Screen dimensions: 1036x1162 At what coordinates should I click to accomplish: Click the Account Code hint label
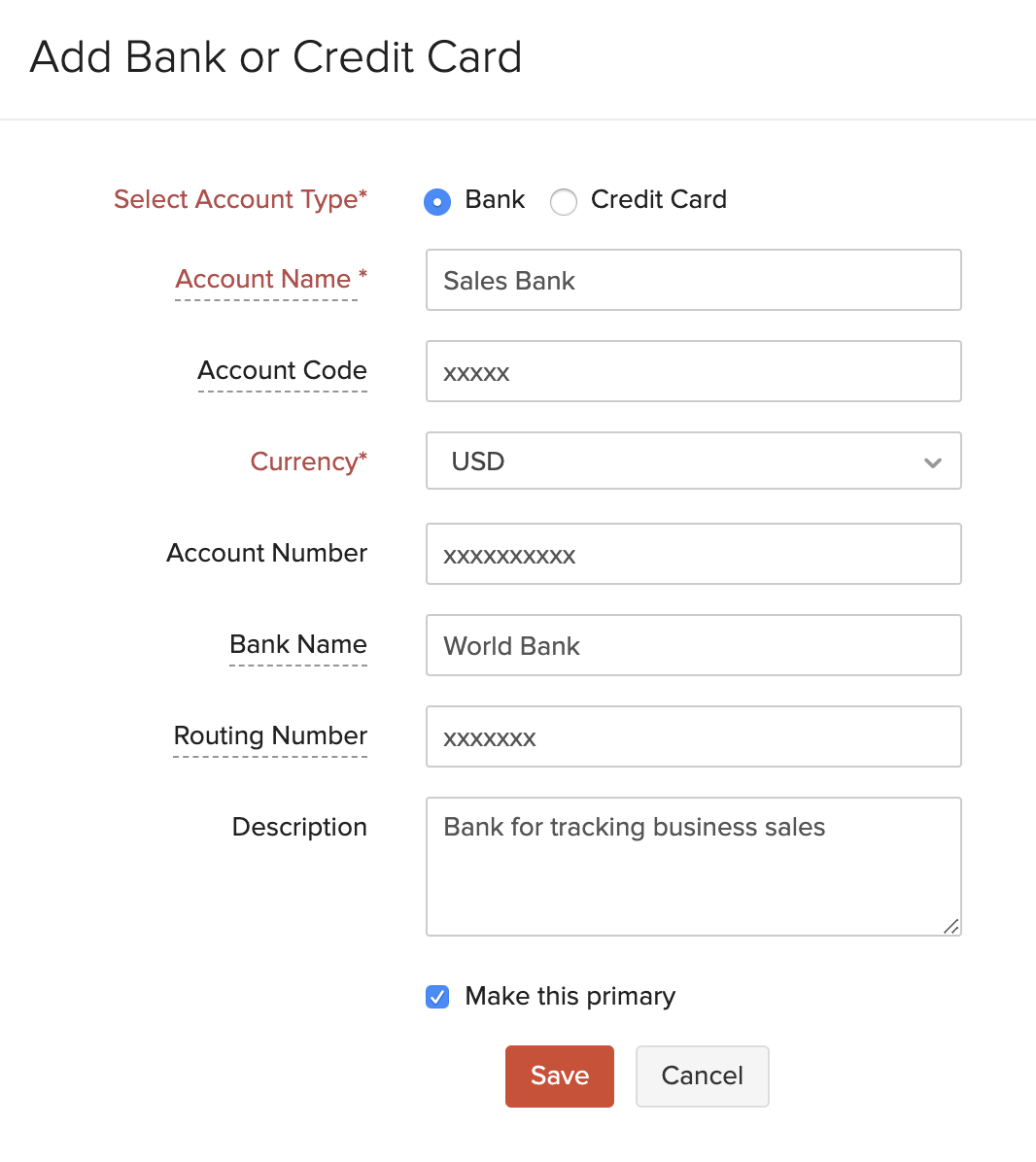pos(281,371)
